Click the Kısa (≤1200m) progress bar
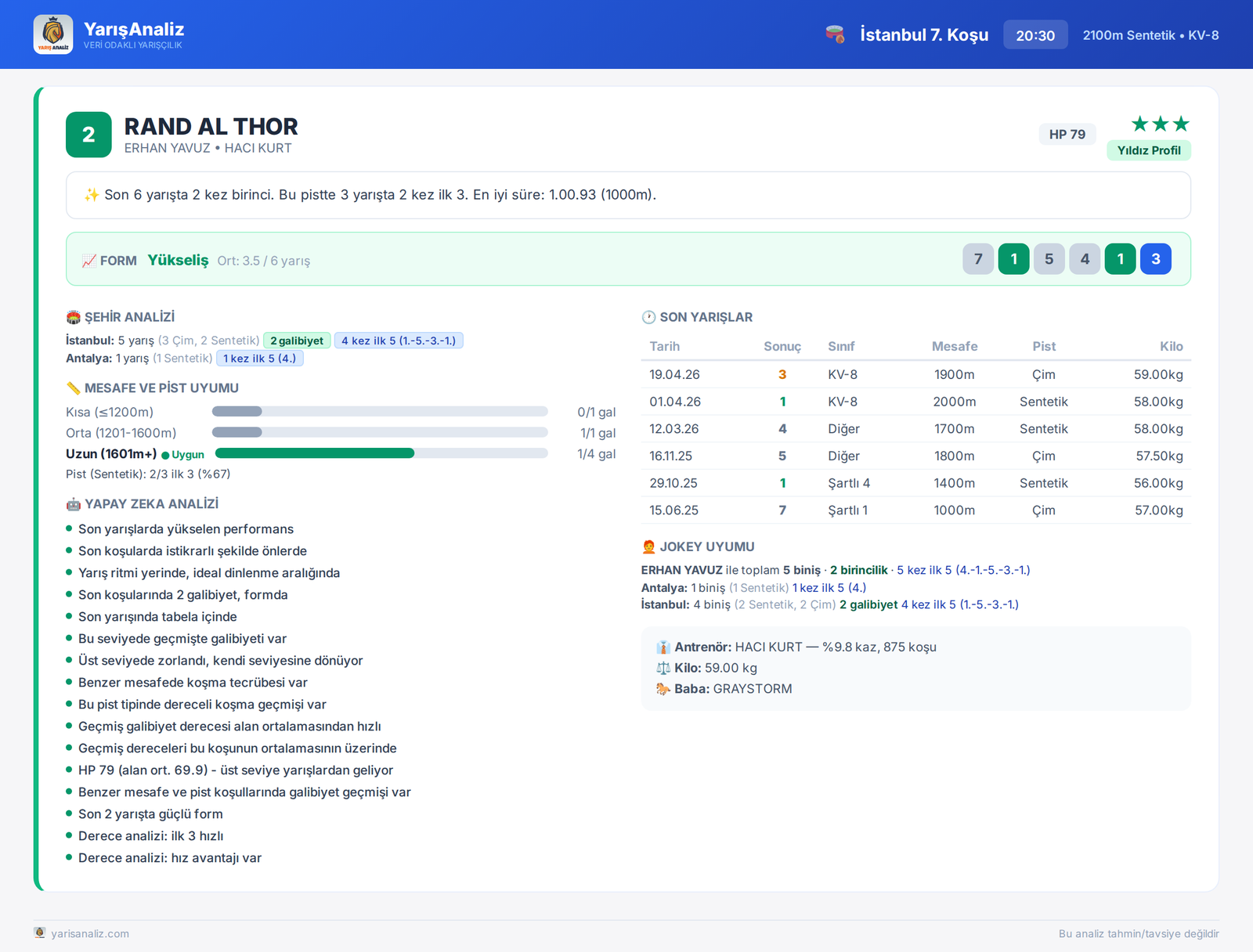The image size is (1253, 952). 380,412
